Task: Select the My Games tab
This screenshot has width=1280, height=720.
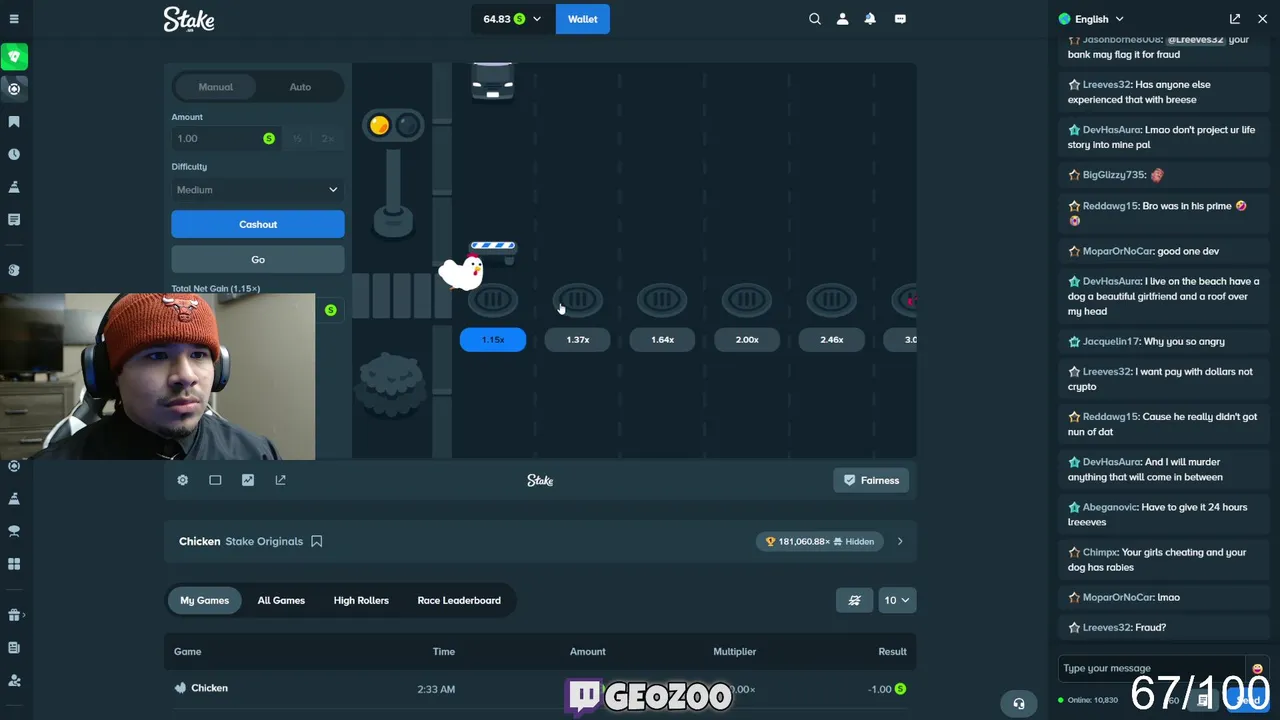Action: click(205, 600)
